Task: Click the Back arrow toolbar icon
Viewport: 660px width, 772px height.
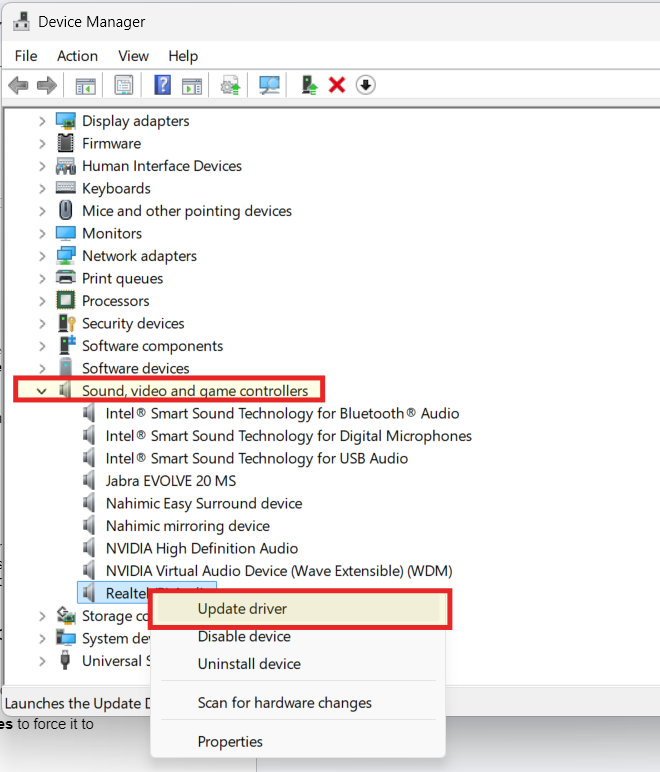Action: 17,86
